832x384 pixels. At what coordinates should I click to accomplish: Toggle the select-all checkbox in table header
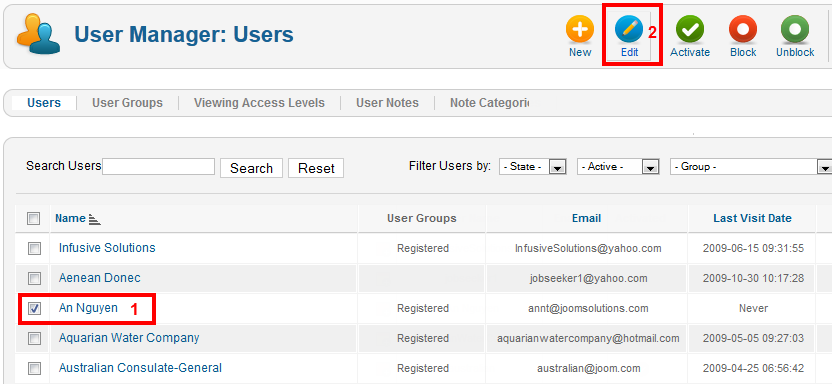33,219
